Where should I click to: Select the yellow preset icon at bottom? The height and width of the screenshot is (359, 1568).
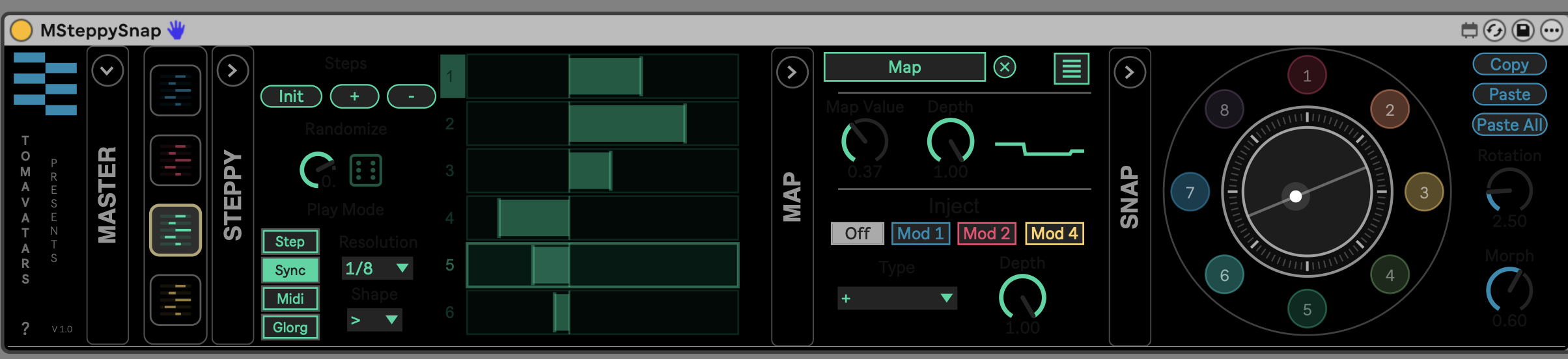(x=175, y=300)
